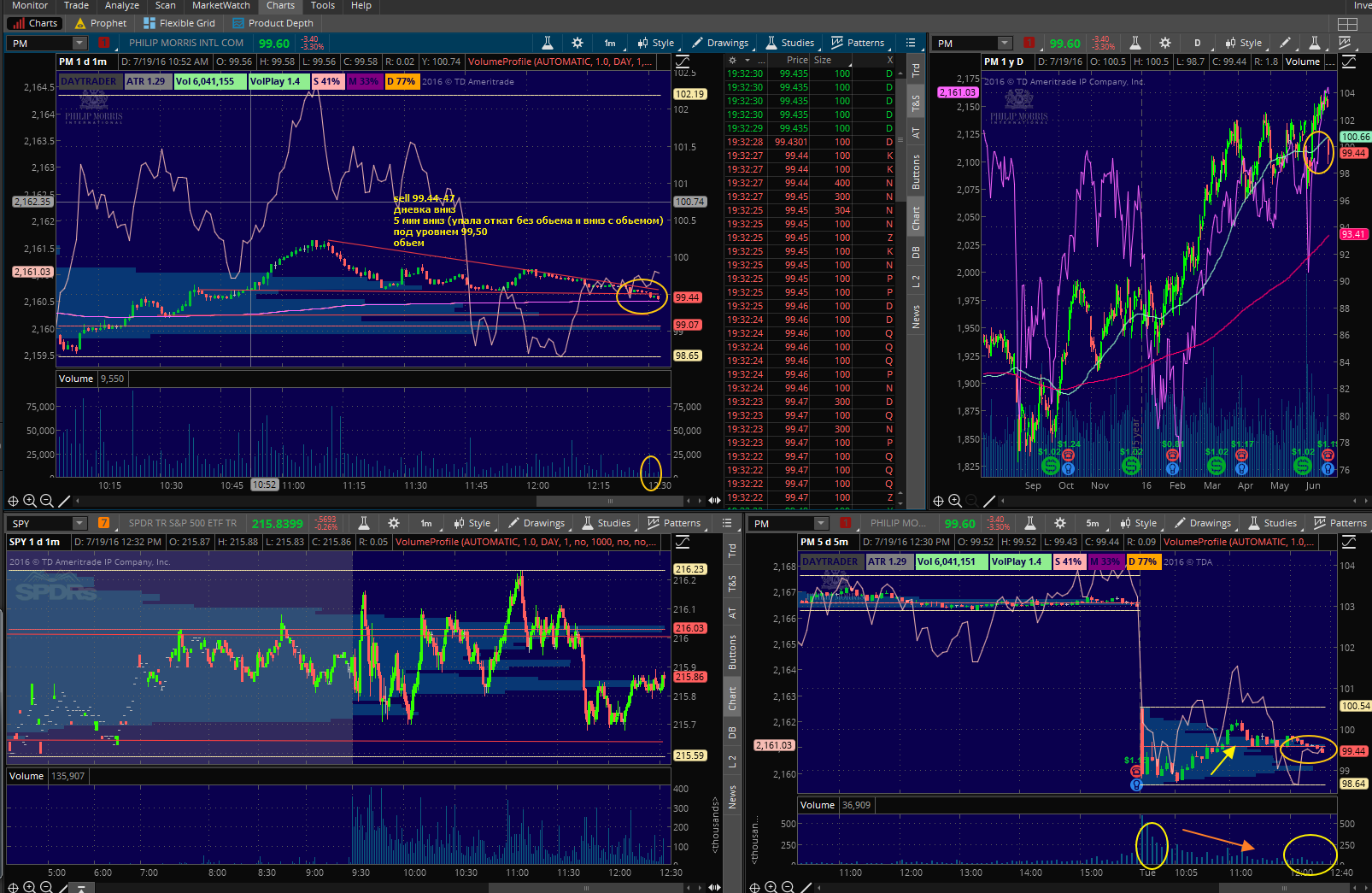Zoom in on the top-left PM chart
This screenshot has width=1372, height=893.
click(30, 501)
